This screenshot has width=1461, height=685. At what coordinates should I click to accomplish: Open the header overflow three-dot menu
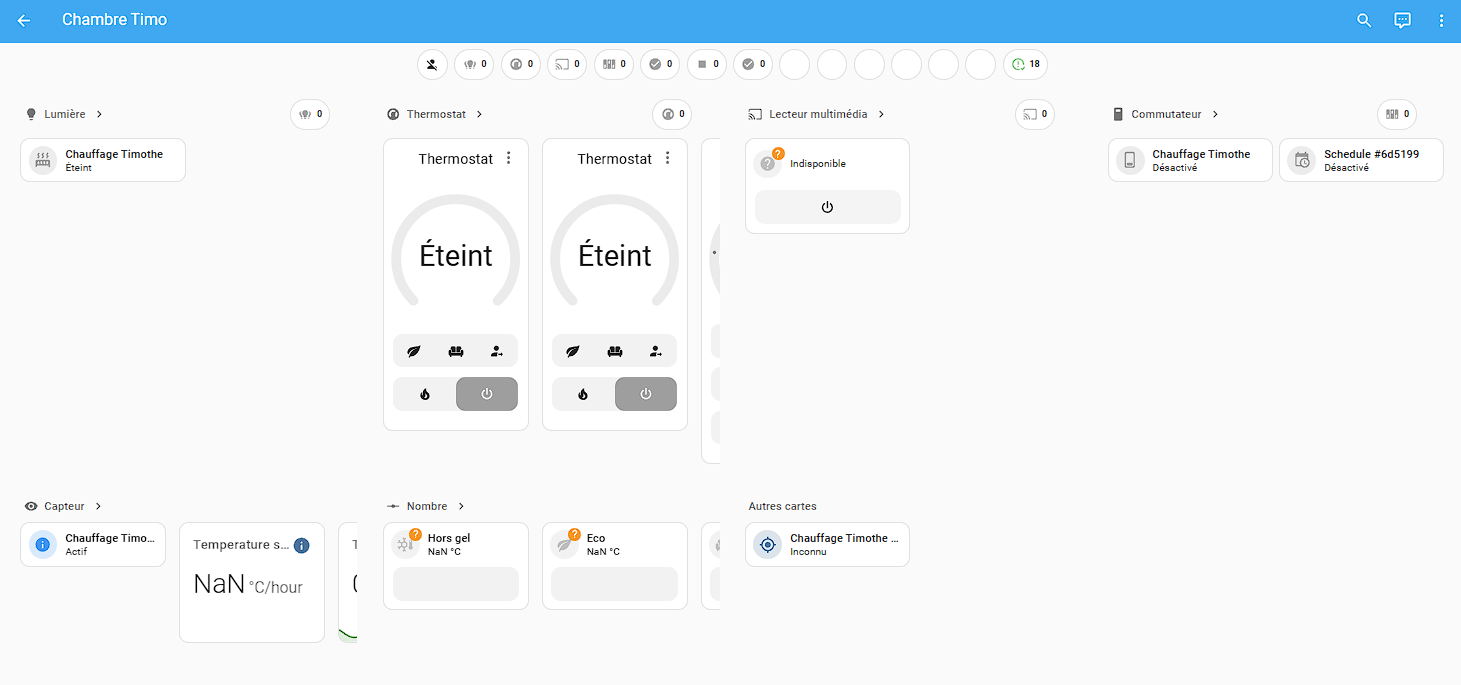(x=1441, y=20)
